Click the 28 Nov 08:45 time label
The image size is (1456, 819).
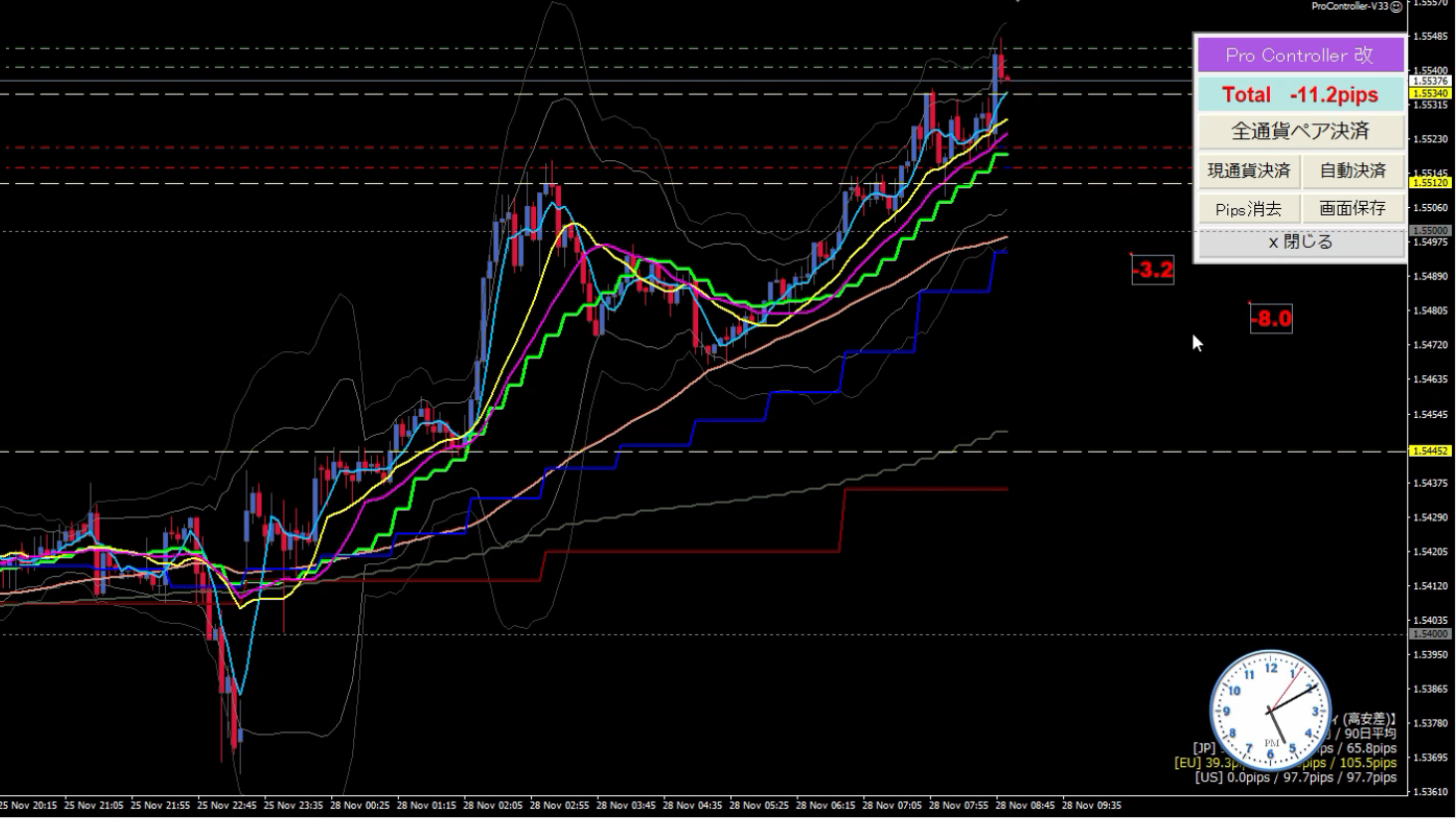tap(1025, 805)
